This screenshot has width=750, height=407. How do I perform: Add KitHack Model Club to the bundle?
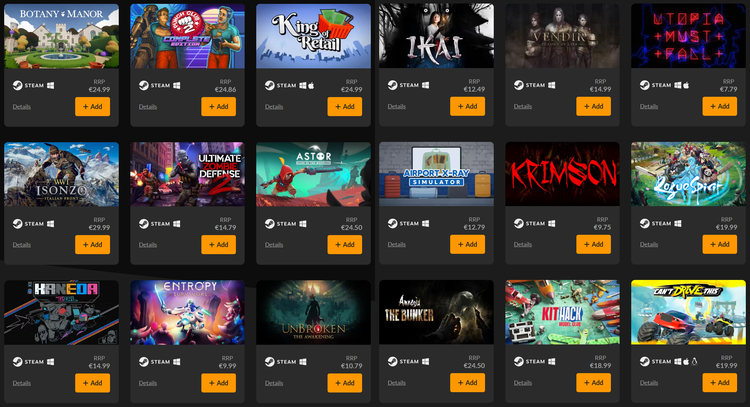tap(594, 383)
